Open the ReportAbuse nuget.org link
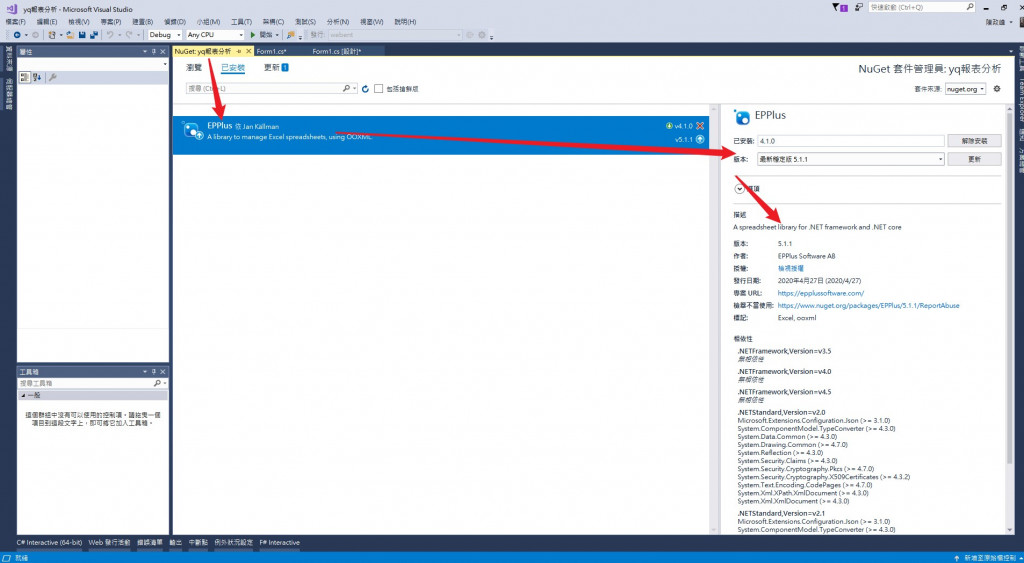The width and height of the screenshot is (1024, 563). 868,305
